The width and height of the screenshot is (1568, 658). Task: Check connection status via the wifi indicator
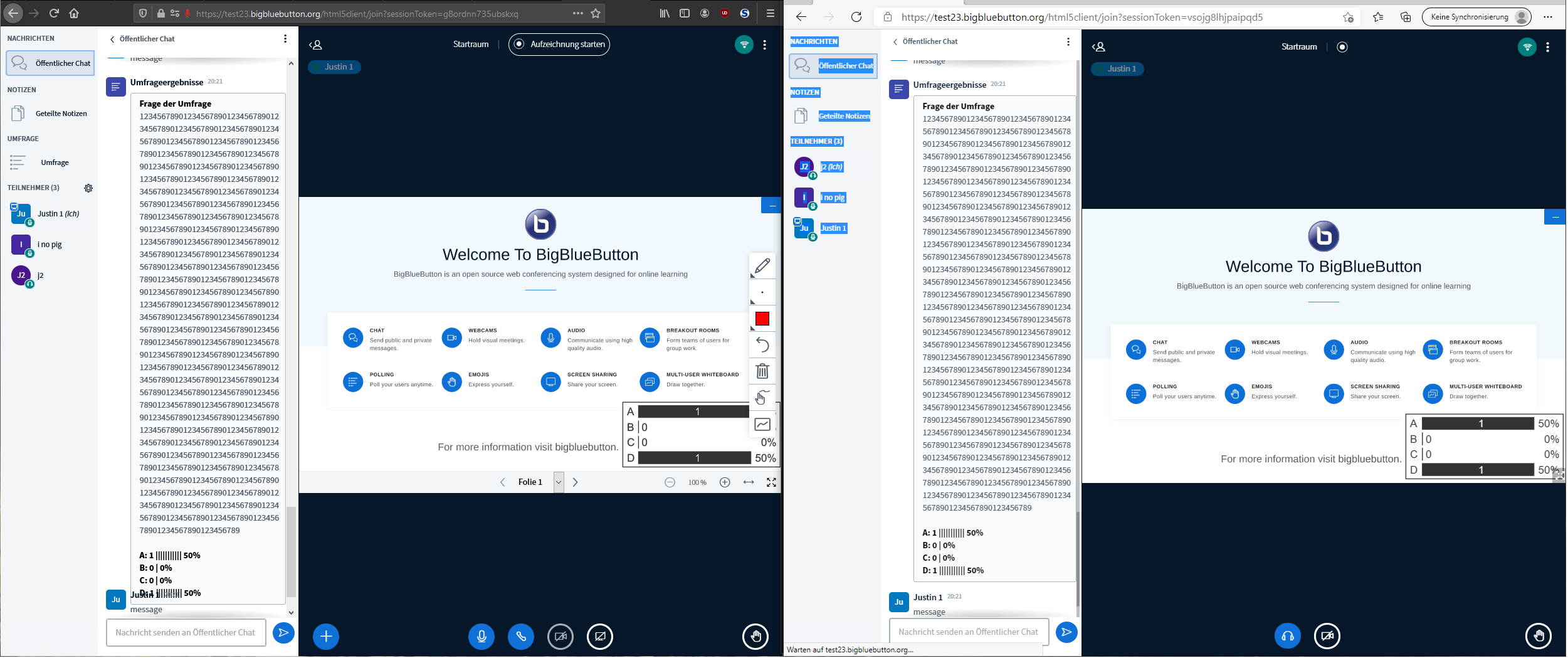[743, 45]
